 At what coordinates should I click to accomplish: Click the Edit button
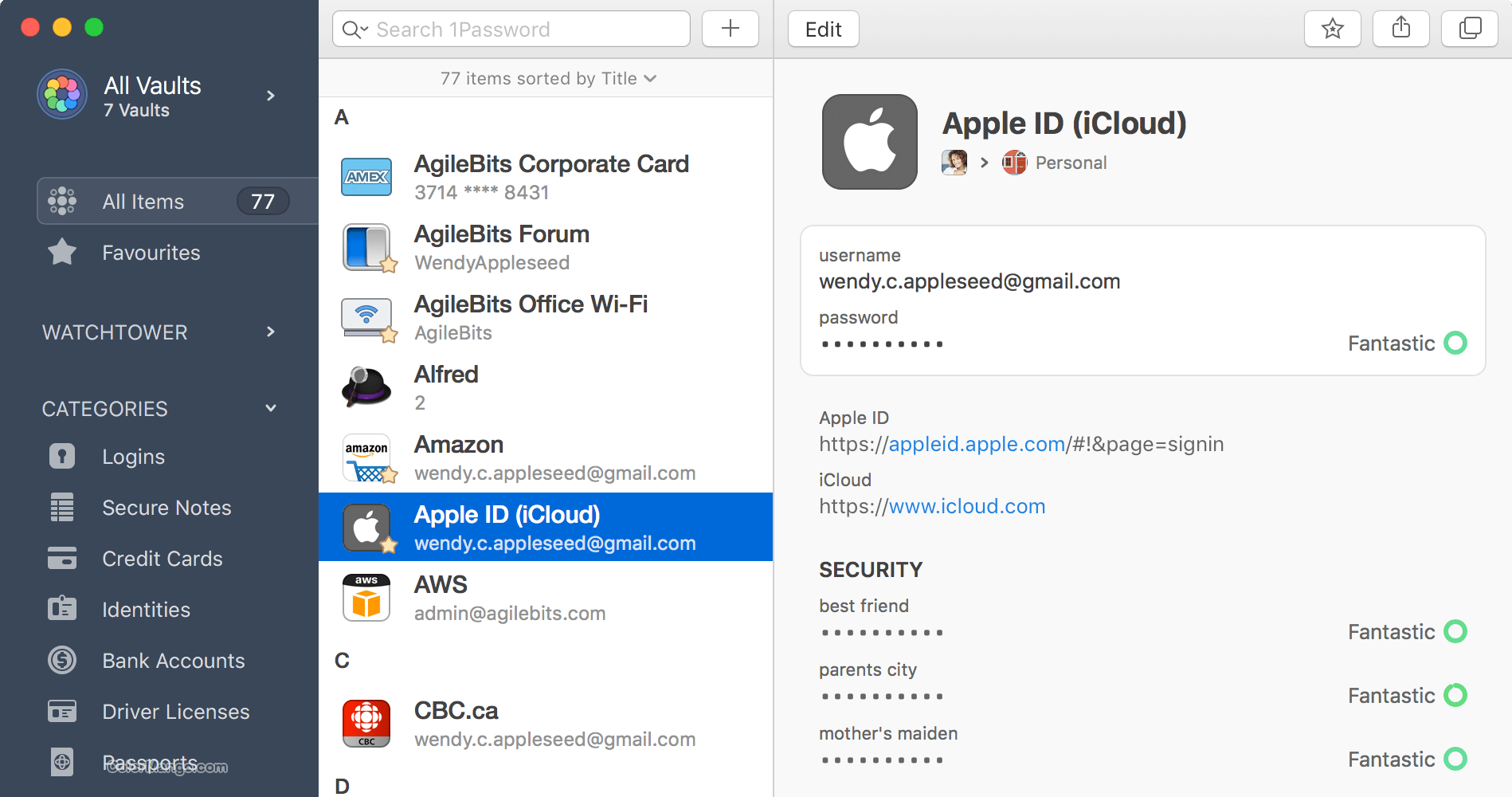tap(823, 28)
